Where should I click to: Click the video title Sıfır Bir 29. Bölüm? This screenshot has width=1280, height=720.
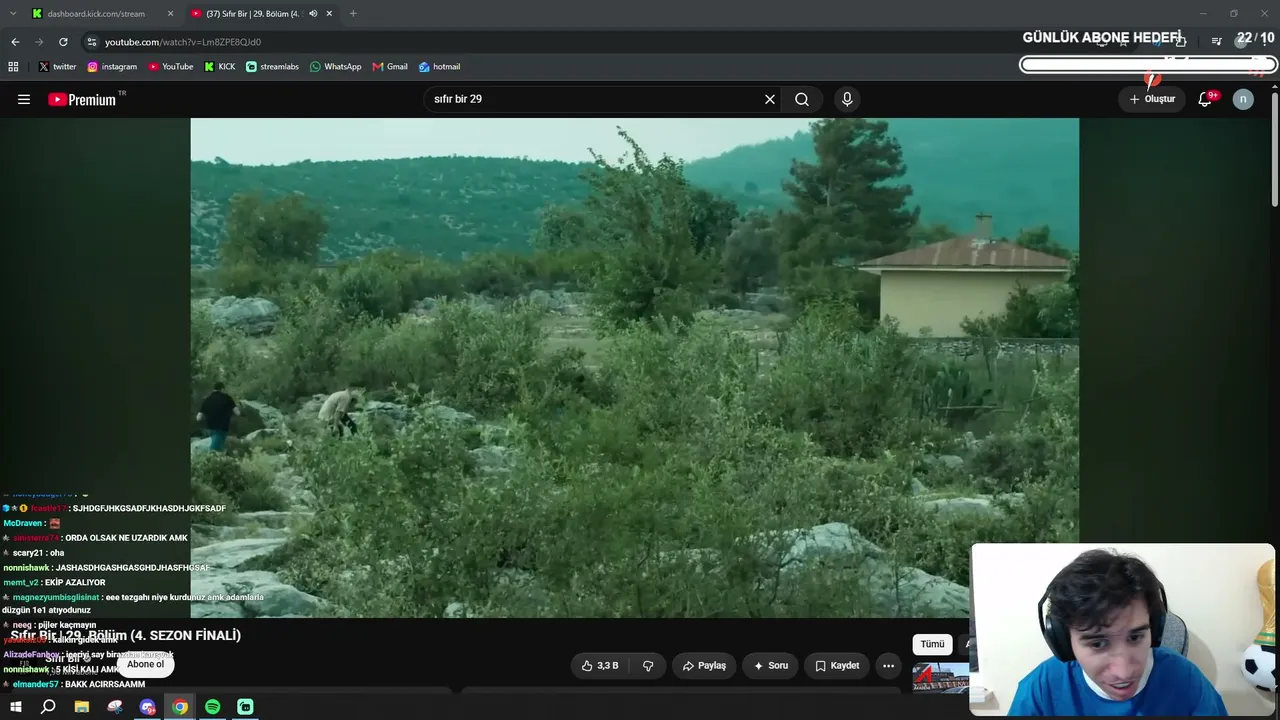click(x=126, y=635)
